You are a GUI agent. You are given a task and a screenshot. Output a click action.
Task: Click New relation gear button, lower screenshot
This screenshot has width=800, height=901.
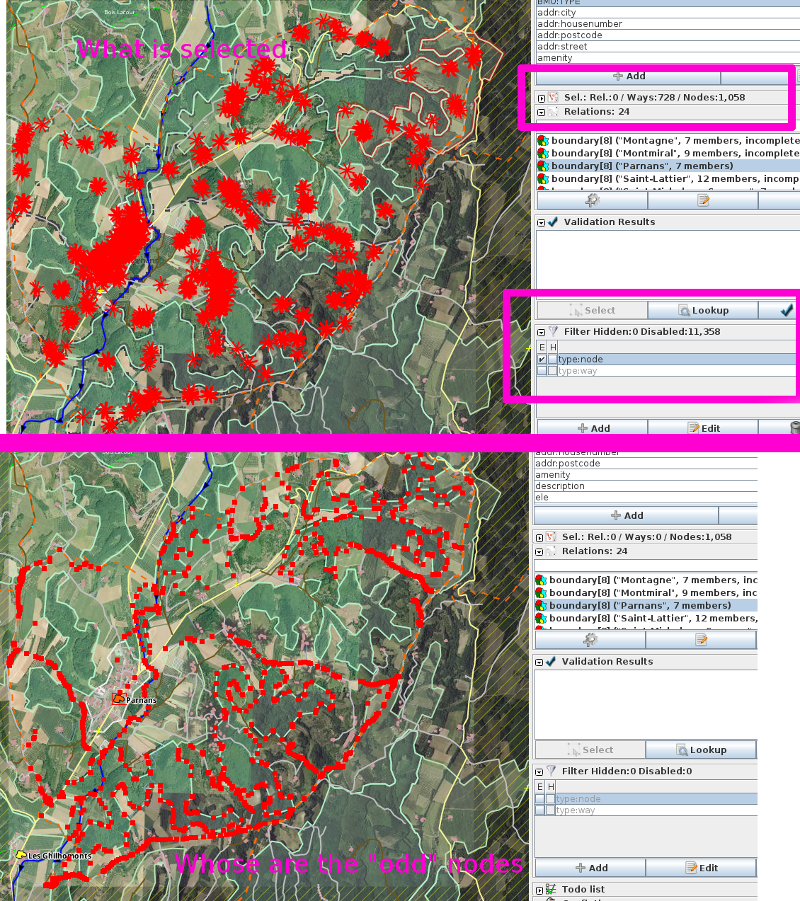coord(590,640)
